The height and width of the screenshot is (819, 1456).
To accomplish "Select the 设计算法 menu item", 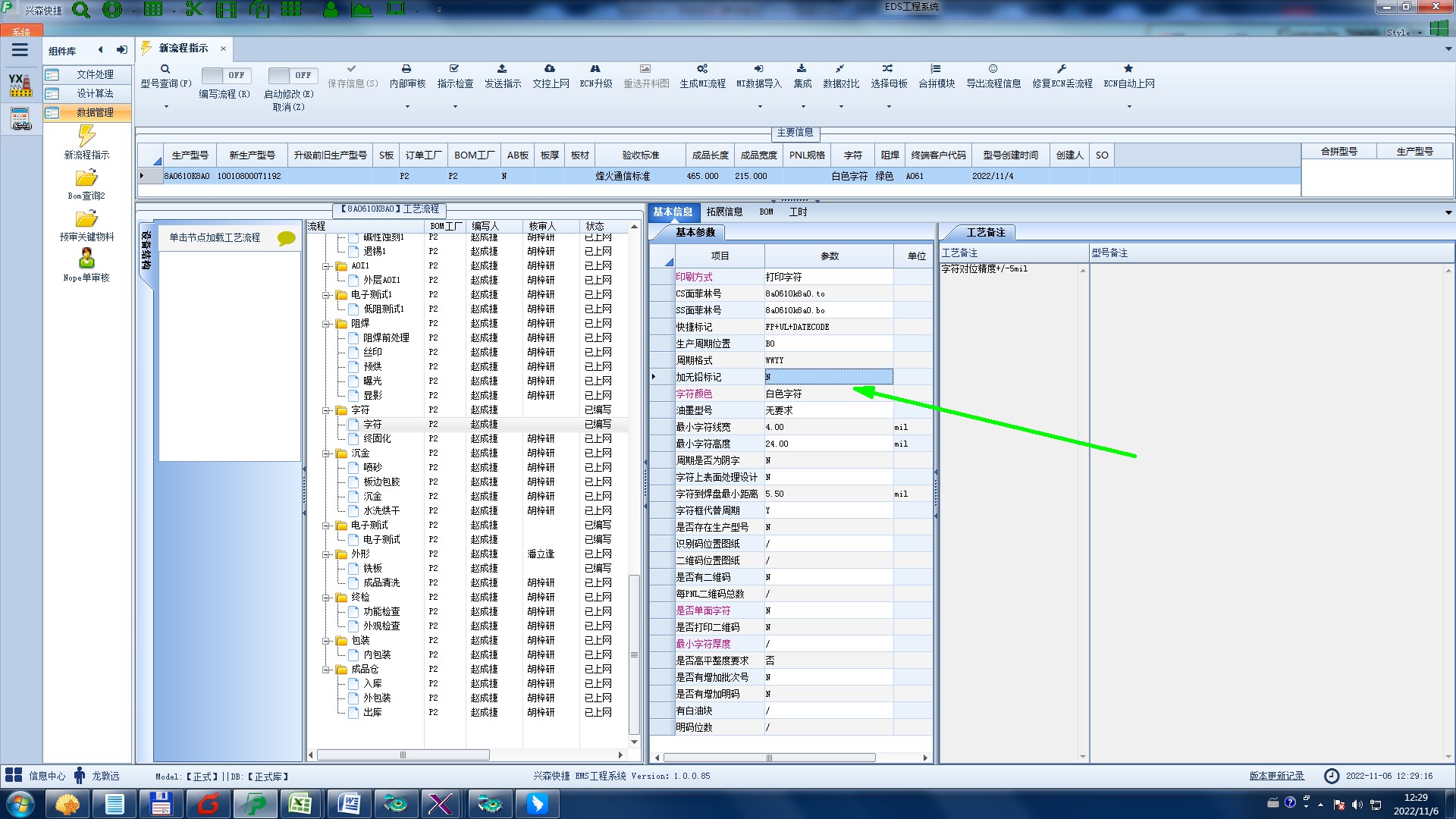I will coord(87,93).
